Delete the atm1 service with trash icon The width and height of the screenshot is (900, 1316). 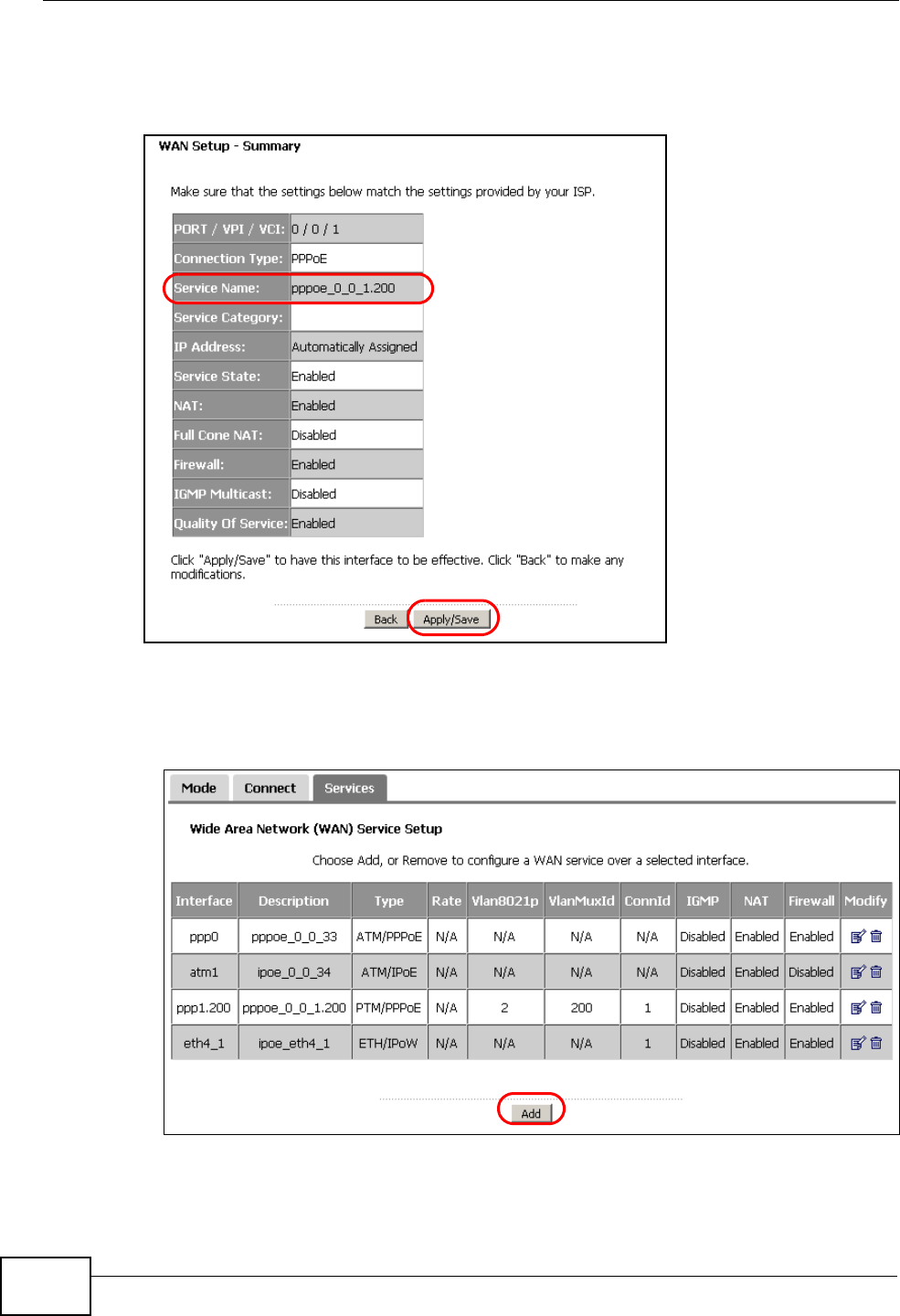pos(876,972)
